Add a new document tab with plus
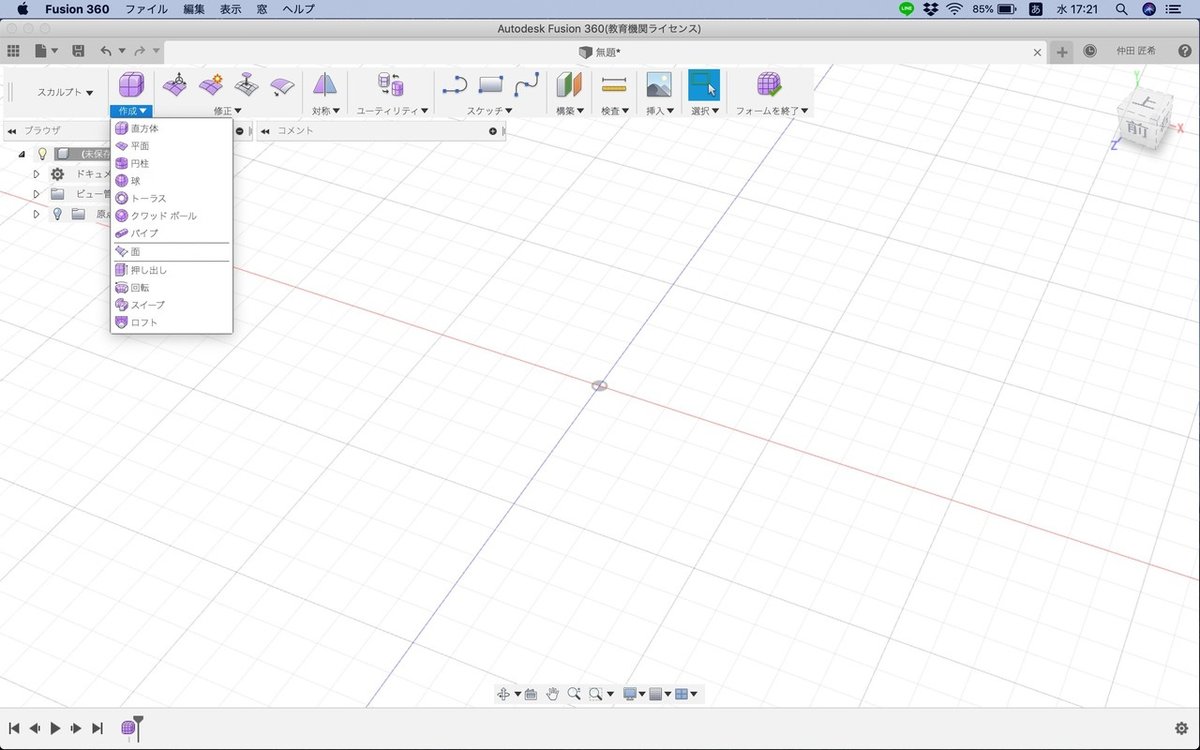This screenshot has width=1200, height=750. tap(1062, 52)
